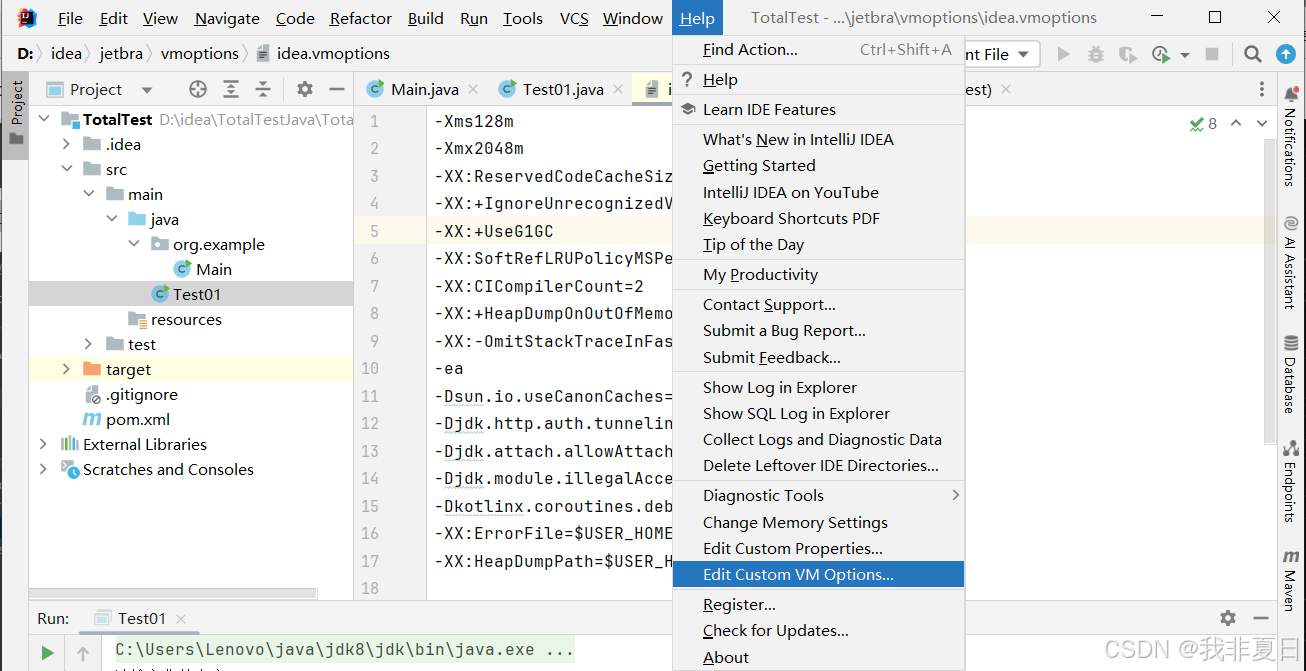Open the Notifications bell tool window

1291,138
